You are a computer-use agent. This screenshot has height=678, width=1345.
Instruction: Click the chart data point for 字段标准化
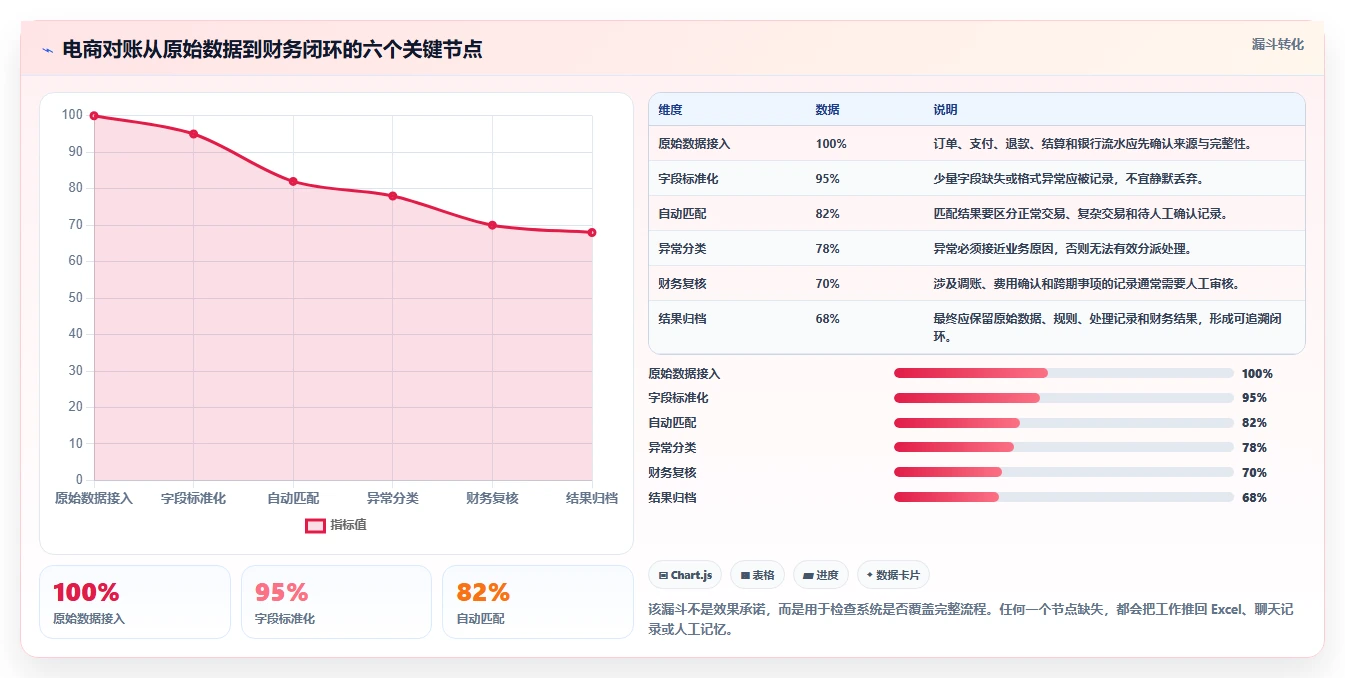193,134
